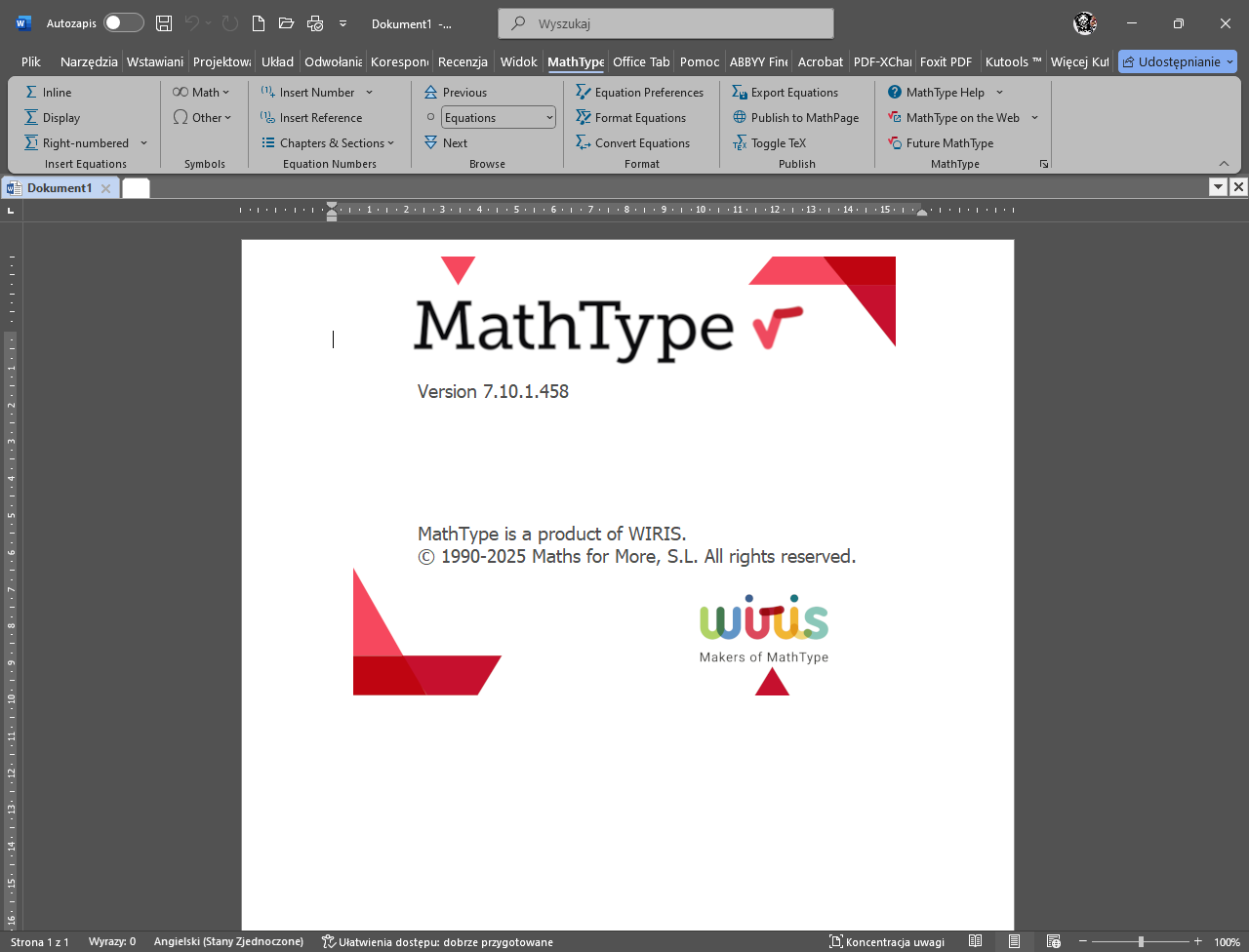Open the Math symbols dropdown
1249x952 pixels.
[x=201, y=92]
